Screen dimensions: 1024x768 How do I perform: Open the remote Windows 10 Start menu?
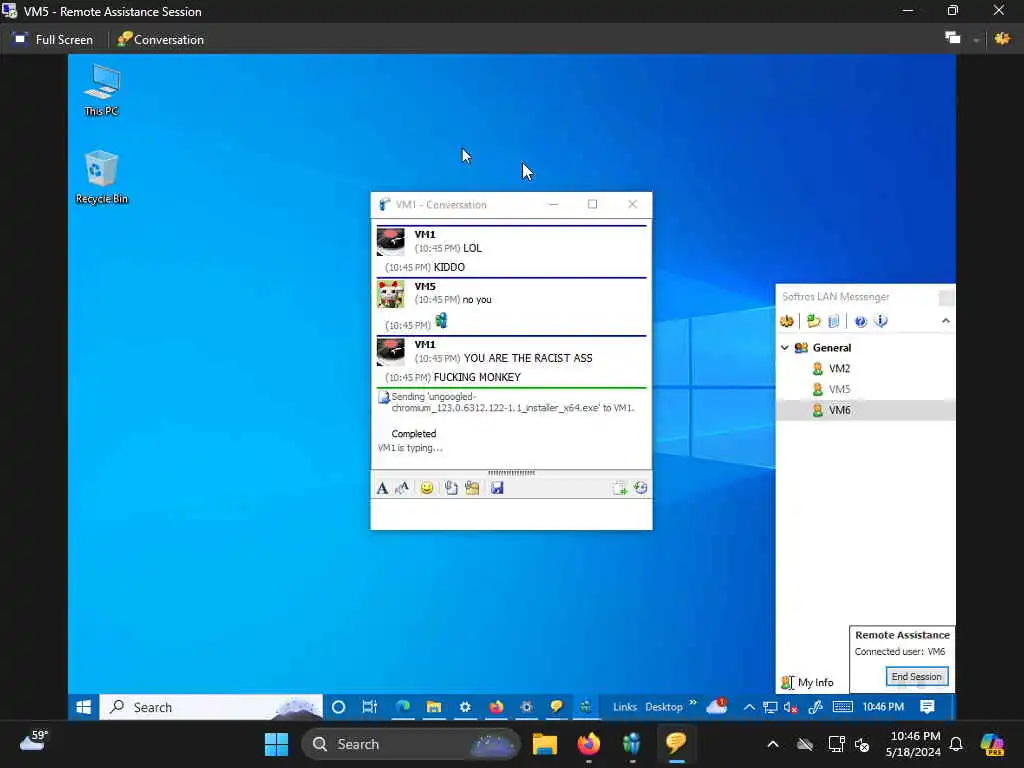pyautogui.click(x=84, y=707)
